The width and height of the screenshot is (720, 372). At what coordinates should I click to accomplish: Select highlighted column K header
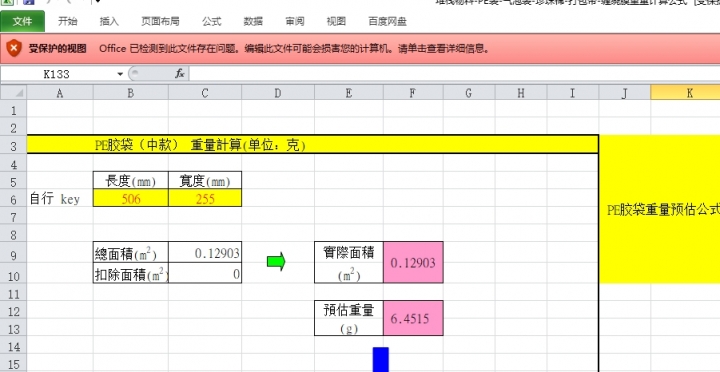(685, 93)
